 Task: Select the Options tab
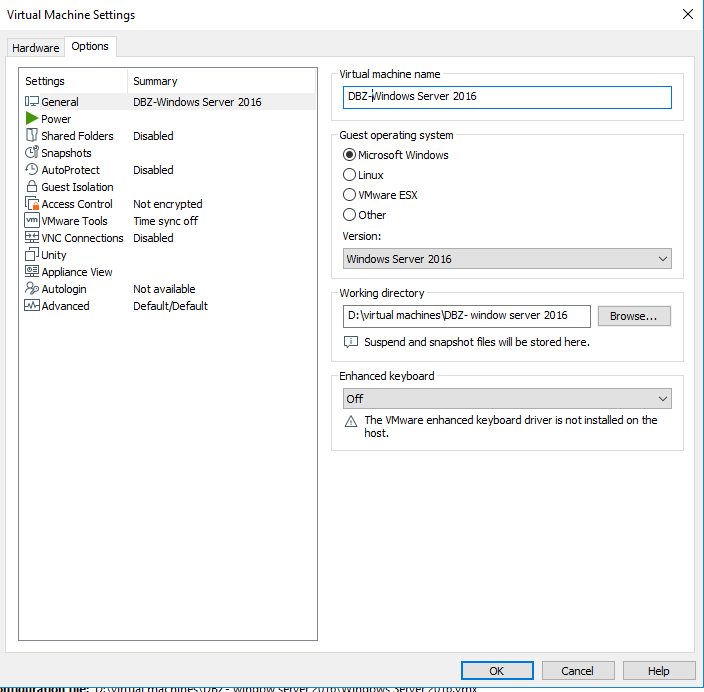(x=90, y=46)
